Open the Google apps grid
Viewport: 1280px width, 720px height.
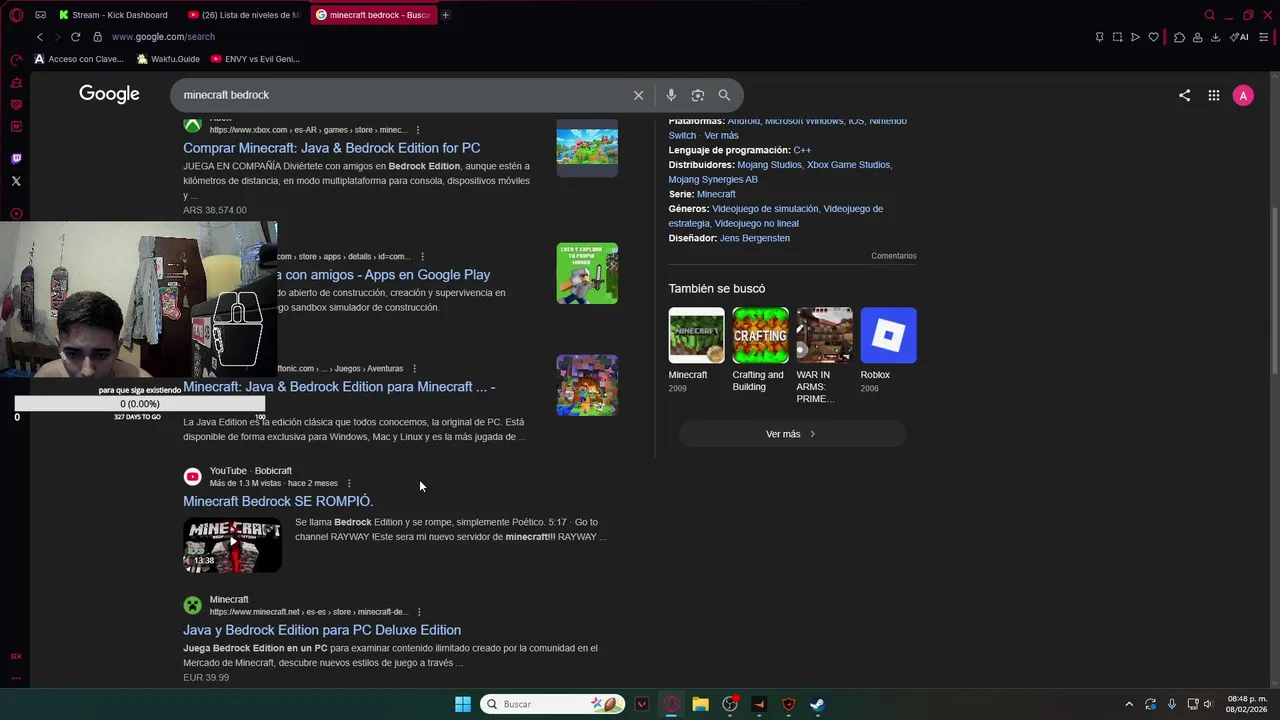(x=1213, y=95)
